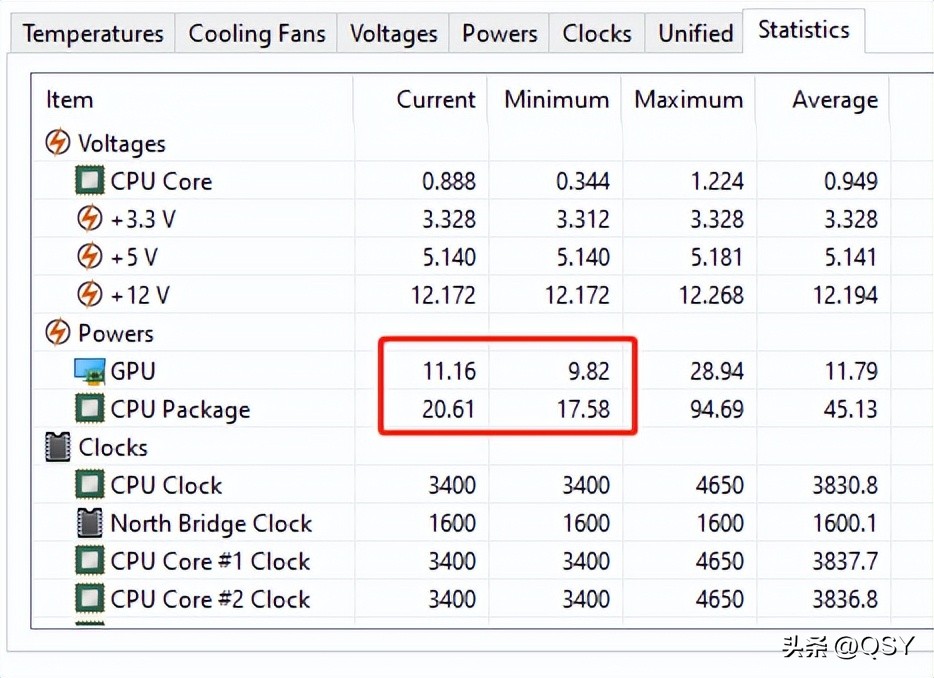Click the Powers group lightning icon
Screen dimensions: 934x678
tap(58, 332)
